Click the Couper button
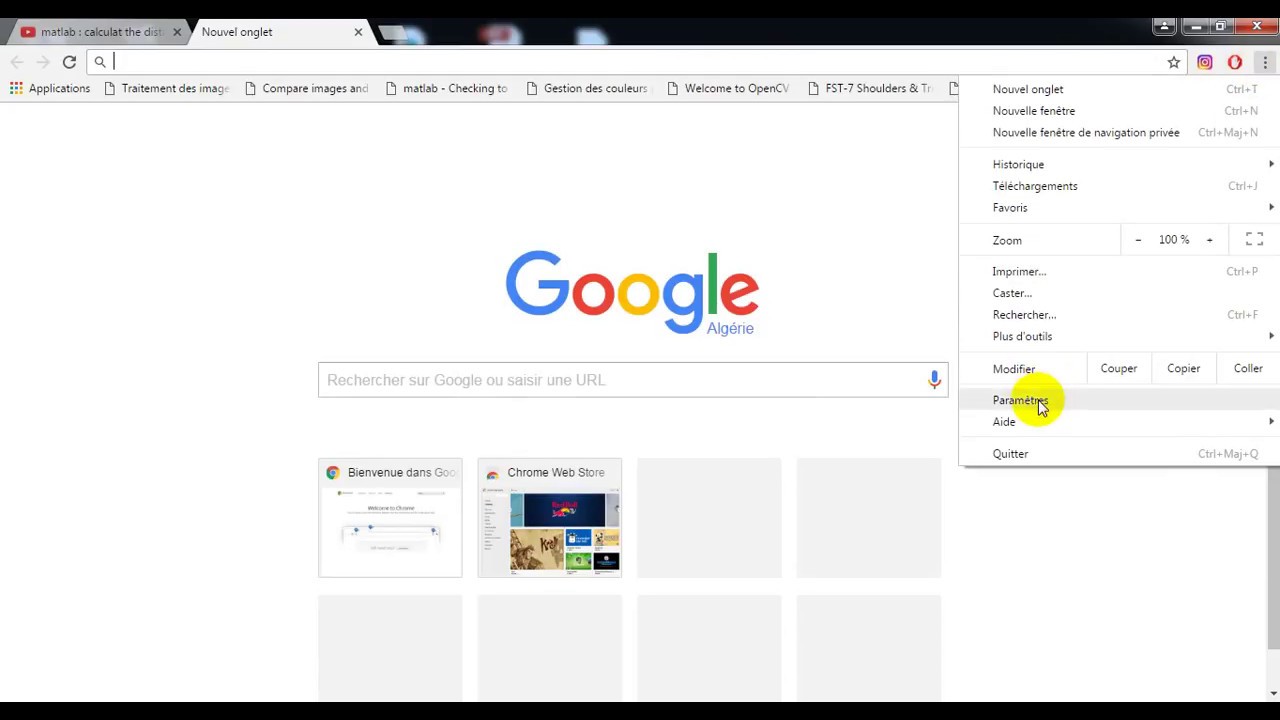 pyautogui.click(x=1118, y=368)
